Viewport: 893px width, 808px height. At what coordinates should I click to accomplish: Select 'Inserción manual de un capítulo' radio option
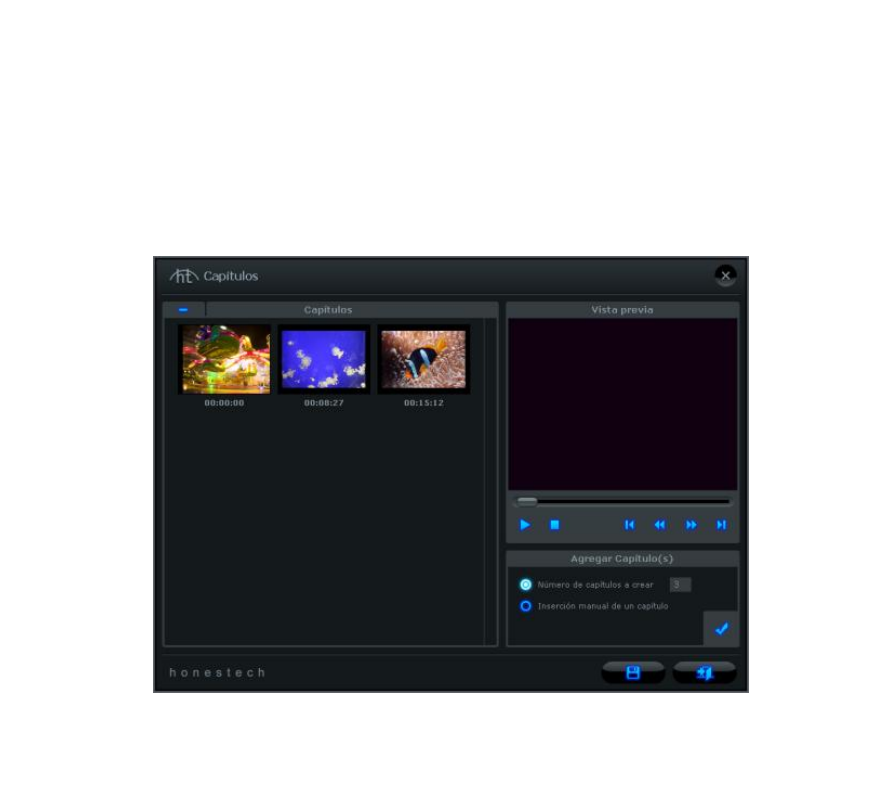pyautogui.click(x=526, y=606)
